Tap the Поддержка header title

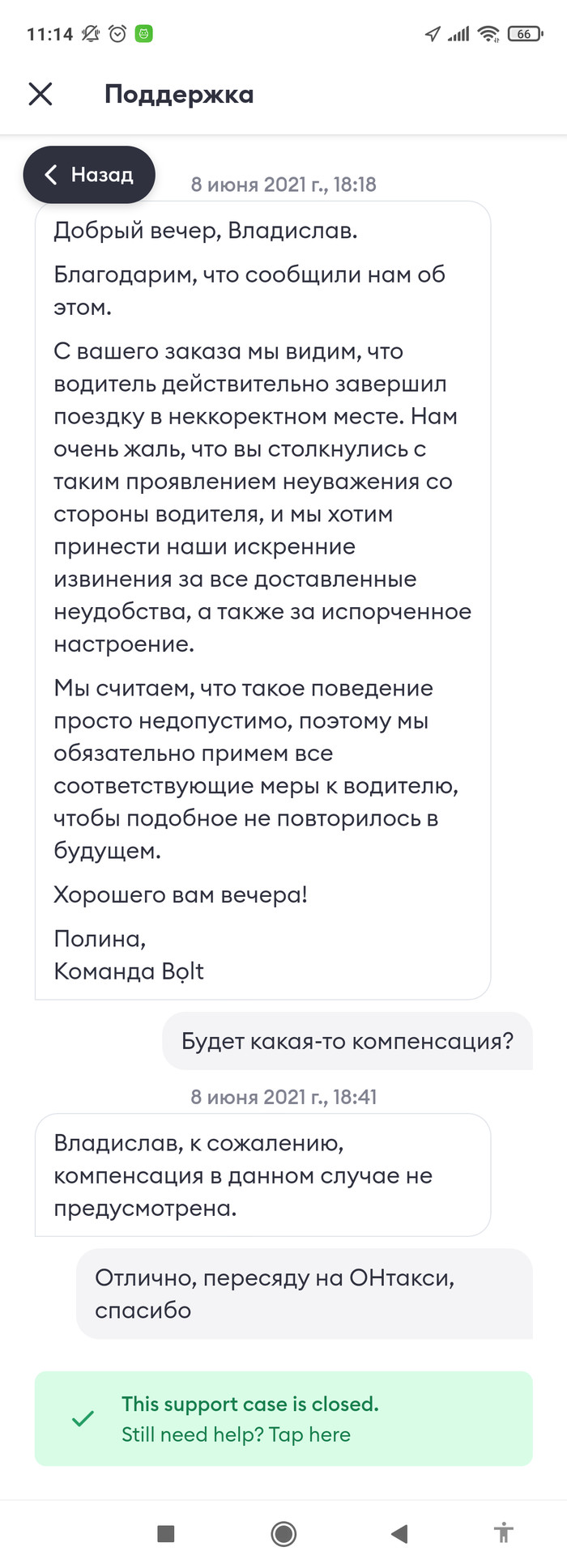tap(179, 95)
